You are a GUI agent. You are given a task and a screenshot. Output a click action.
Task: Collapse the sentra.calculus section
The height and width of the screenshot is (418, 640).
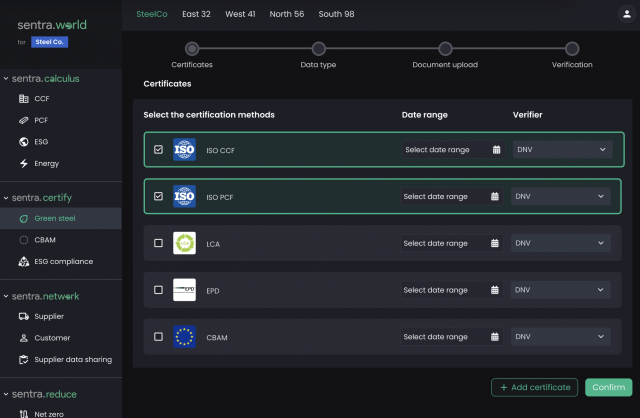(x=6, y=78)
